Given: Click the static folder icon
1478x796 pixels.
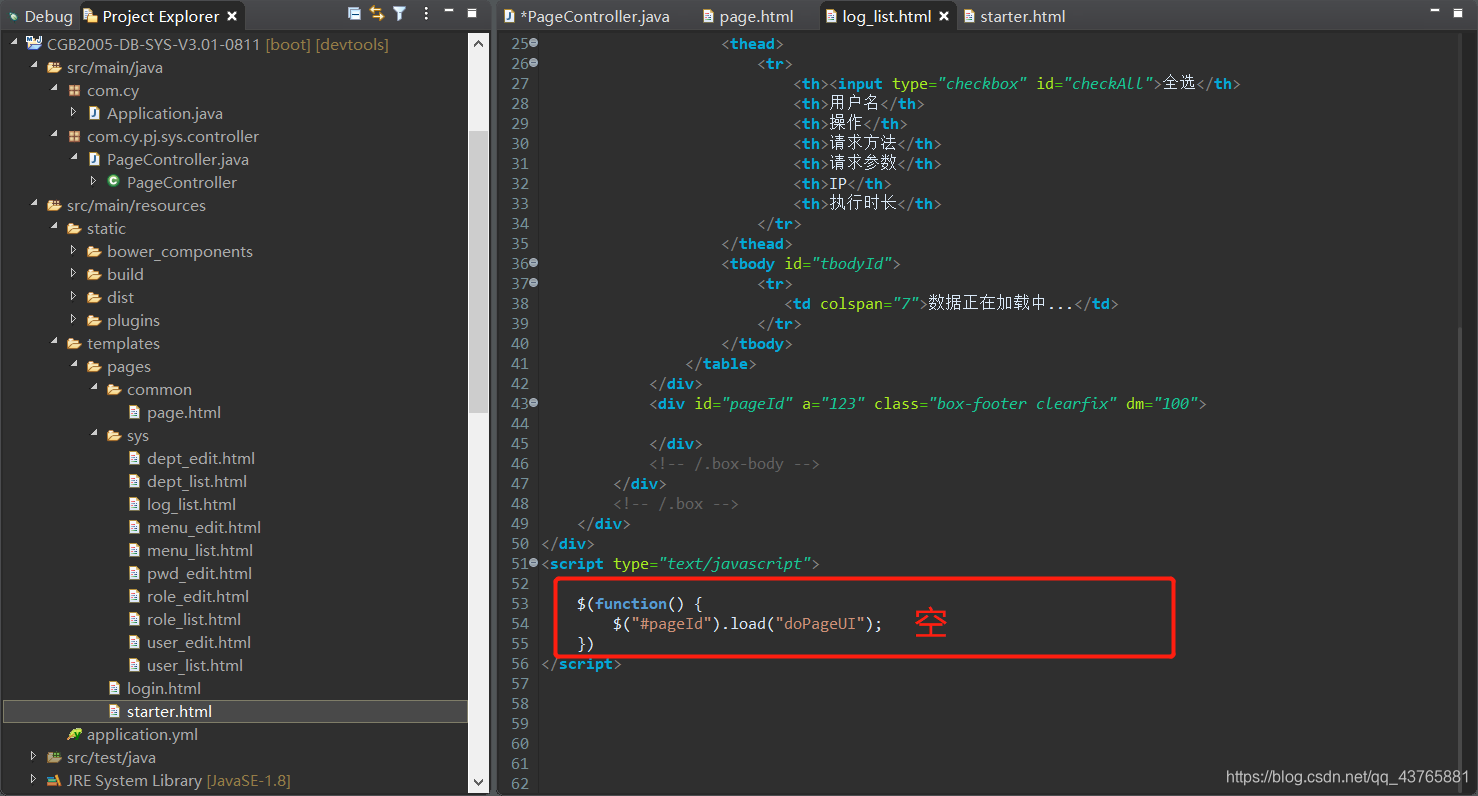Looking at the screenshot, I should tap(74, 228).
